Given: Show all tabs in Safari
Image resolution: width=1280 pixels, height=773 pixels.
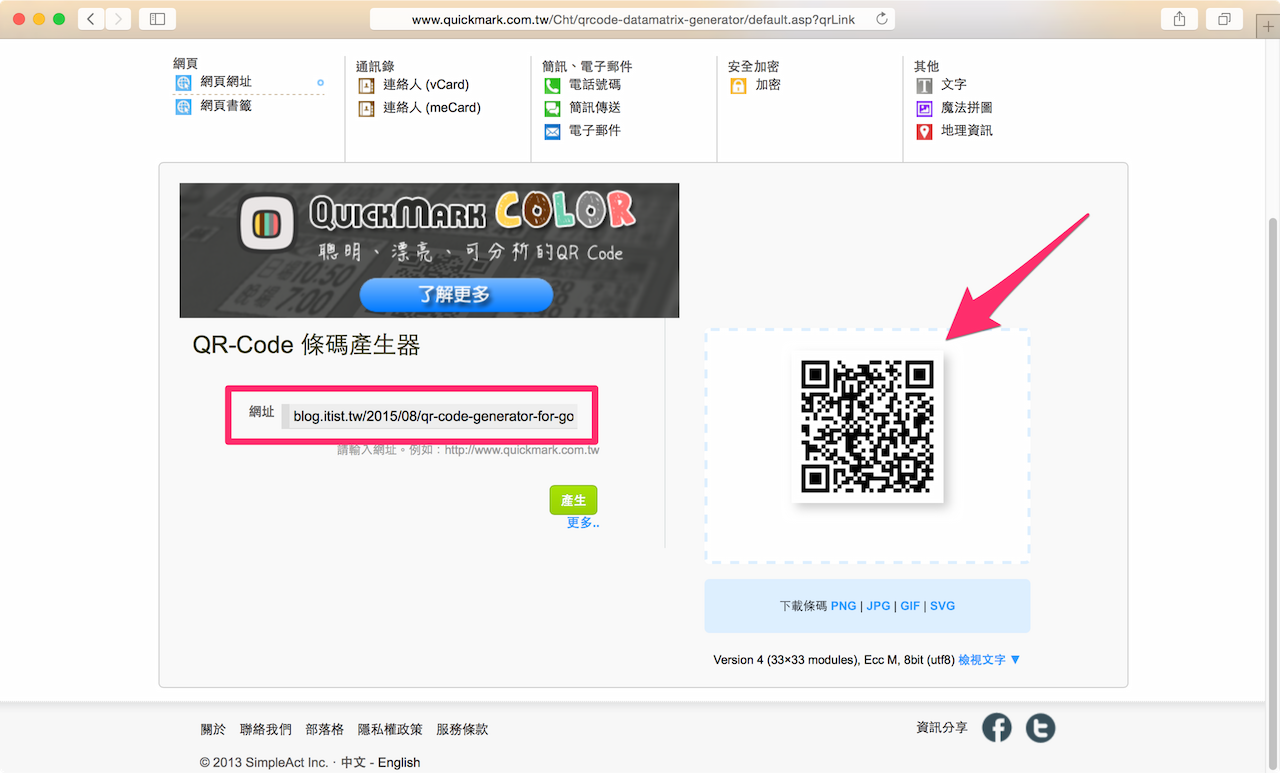Looking at the screenshot, I should 1224,18.
